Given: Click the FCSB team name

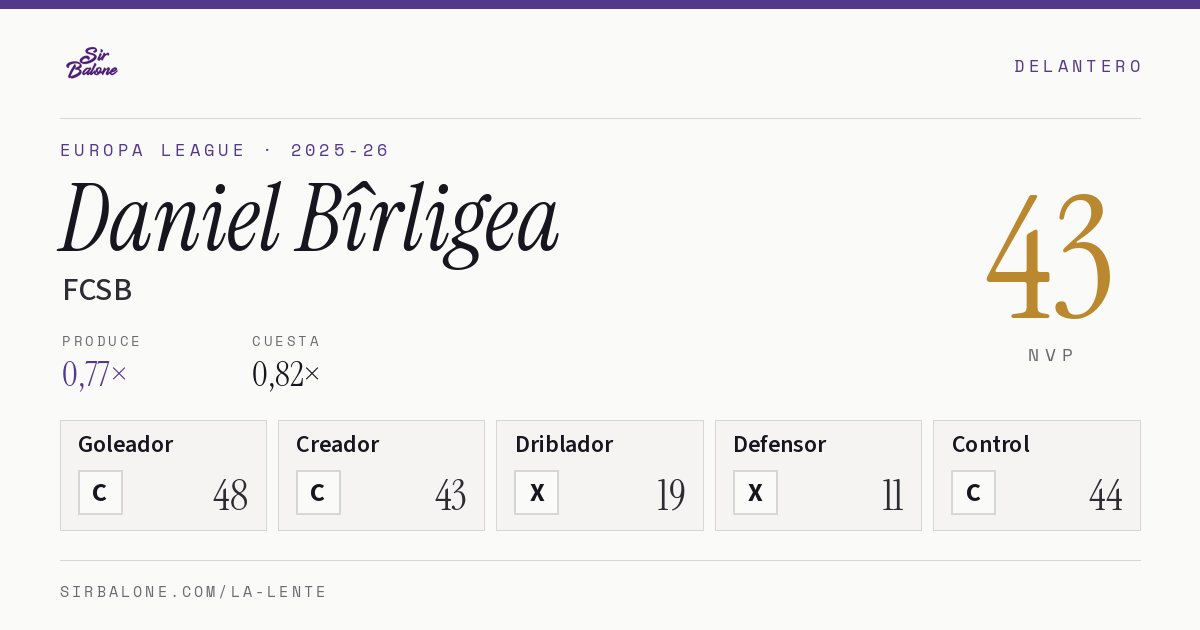Looking at the screenshot, I should click(97, 290).
